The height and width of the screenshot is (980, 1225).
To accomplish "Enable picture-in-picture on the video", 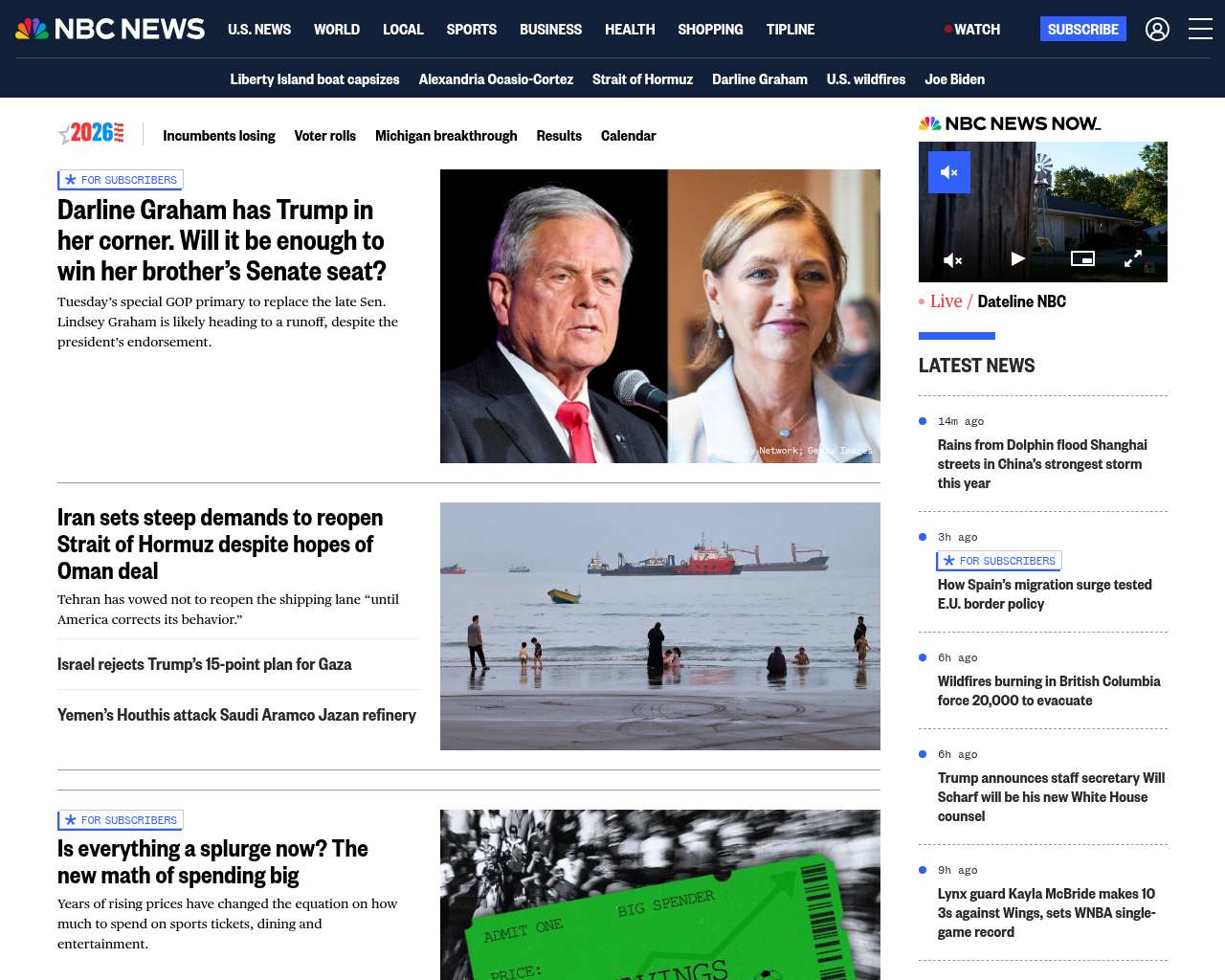I will pos(1082,258).
